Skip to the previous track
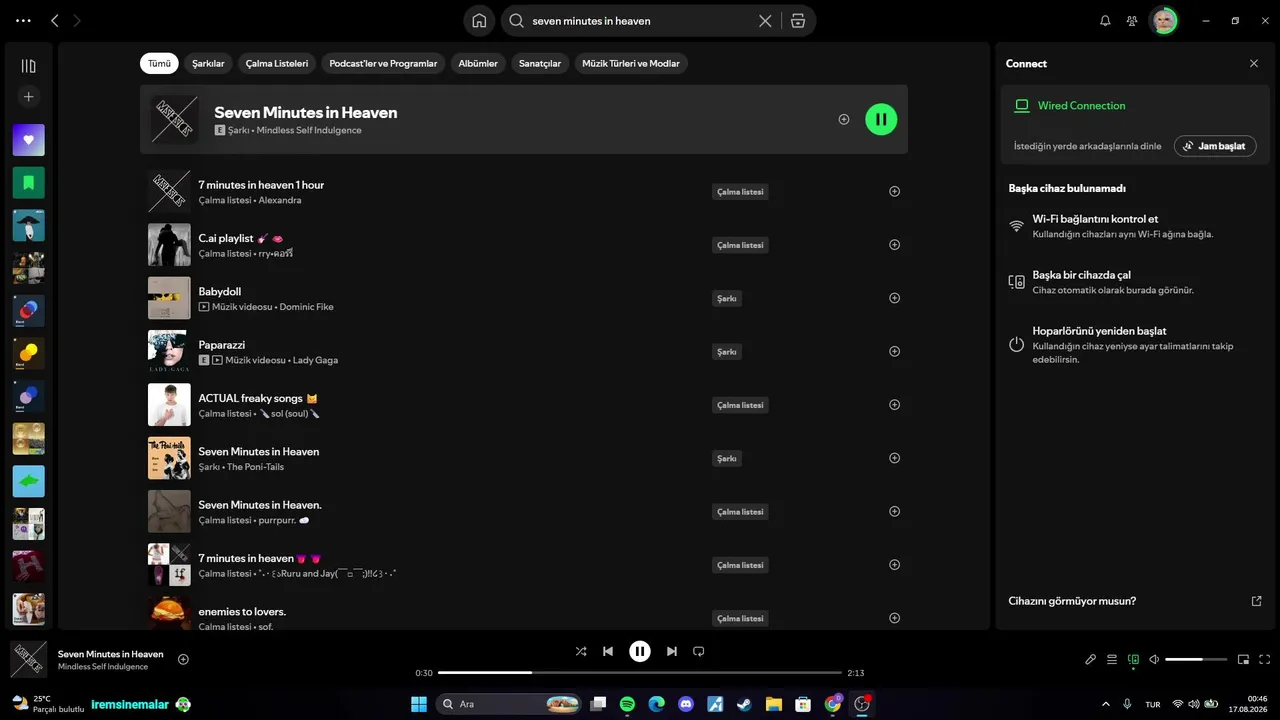 point(608,651)
